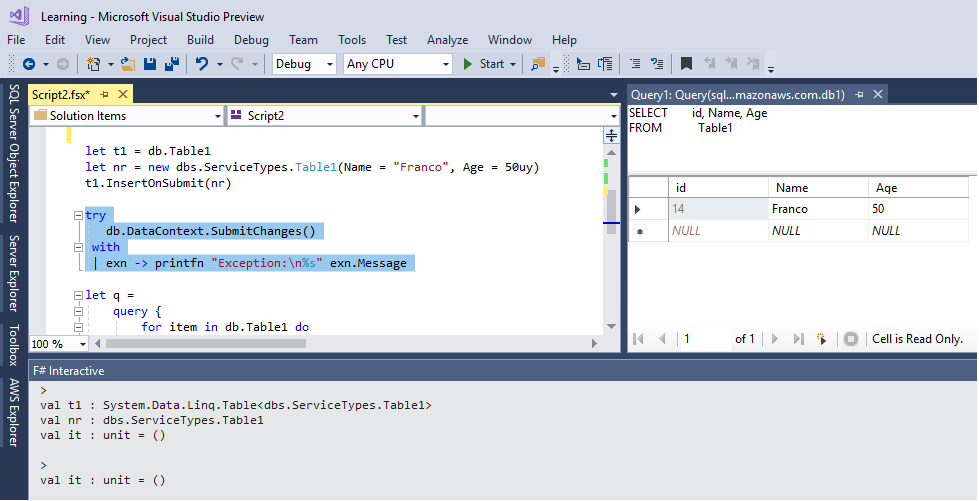Select the Franco cell in results

(817, 209)
